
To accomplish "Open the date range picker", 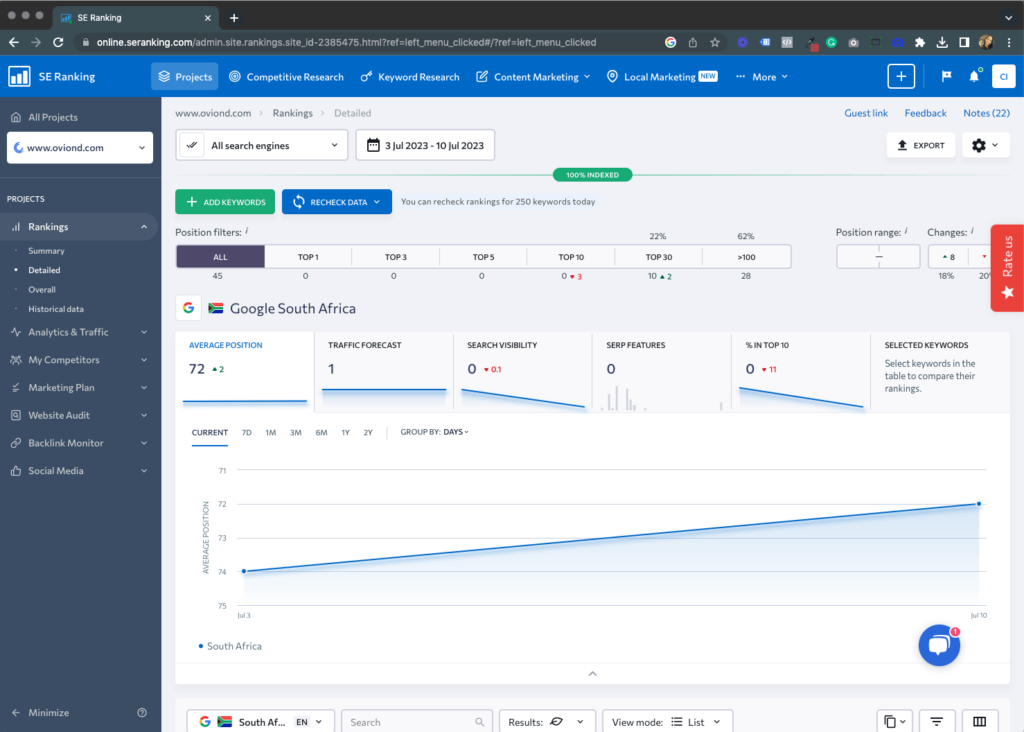I will pos(425,145).
